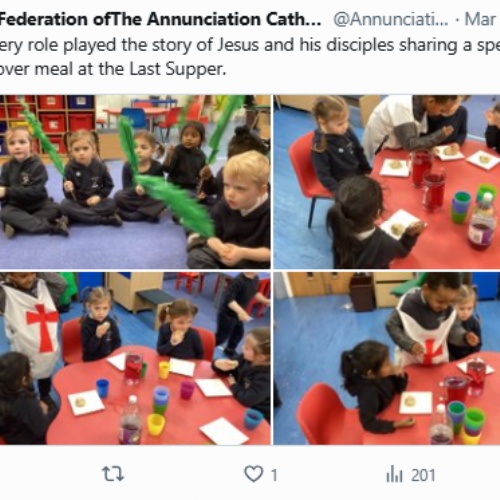Open the view analytics bar chart icon

point(394,475)
